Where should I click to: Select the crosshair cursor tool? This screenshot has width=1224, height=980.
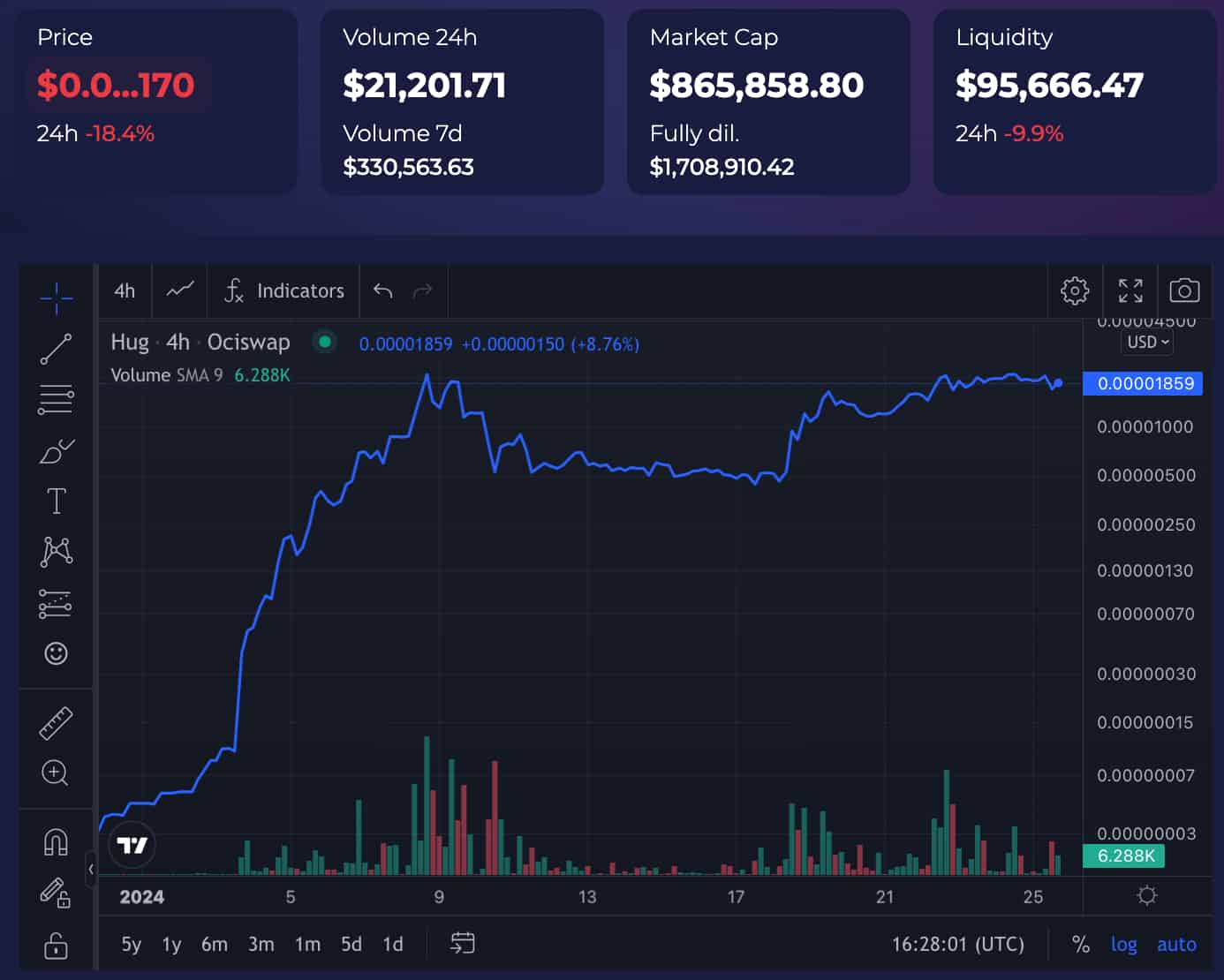(x=56, y=298)
